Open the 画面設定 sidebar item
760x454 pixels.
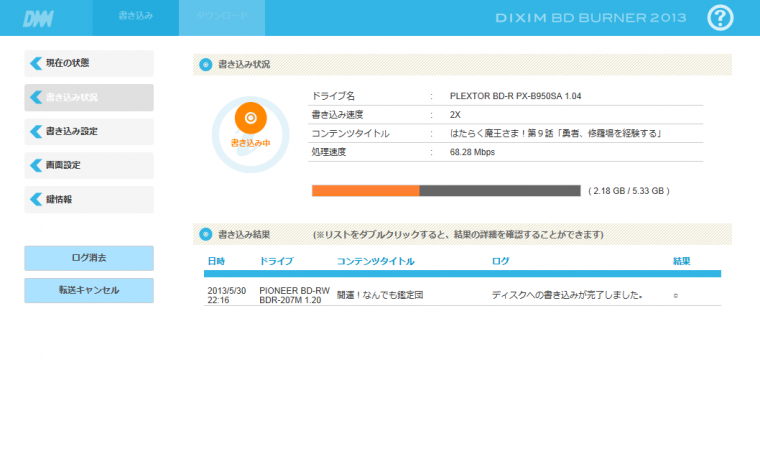[x=89, y=165]
